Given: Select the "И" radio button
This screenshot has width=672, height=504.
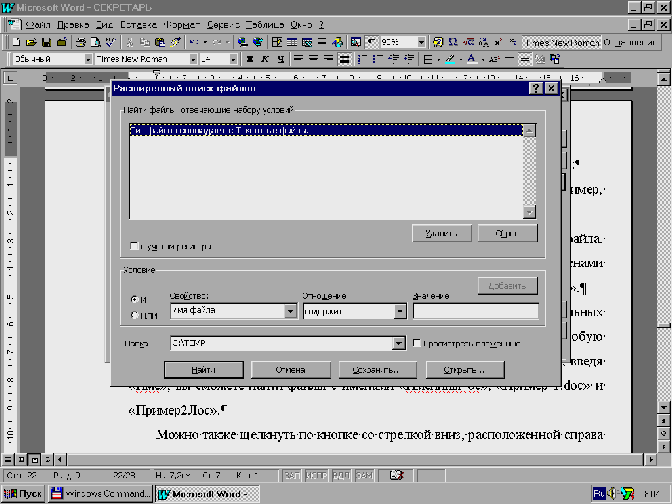Looking at the screenshot, I should click(135, 300).
